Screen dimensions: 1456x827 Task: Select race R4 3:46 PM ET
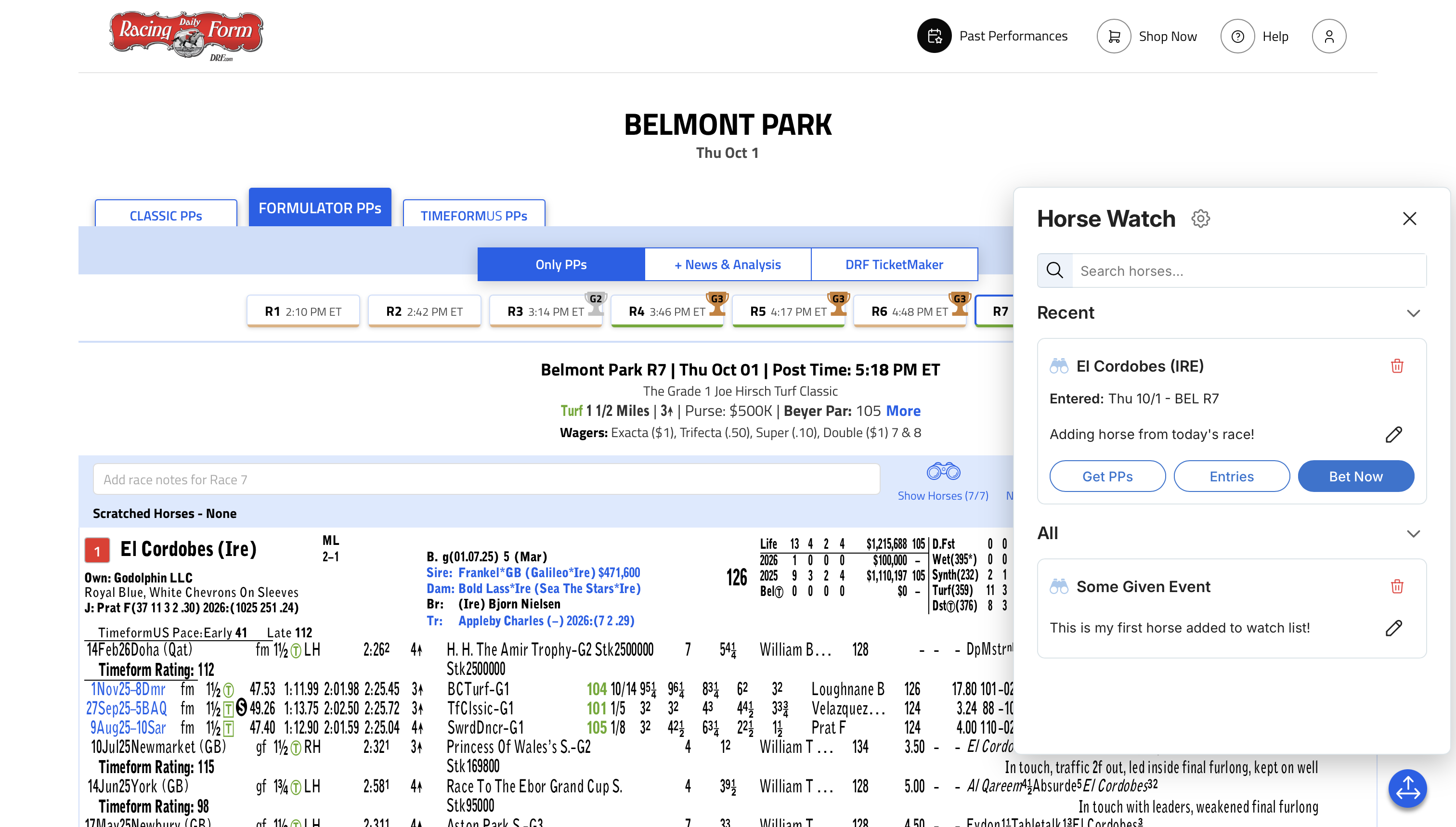pos(667,311)
